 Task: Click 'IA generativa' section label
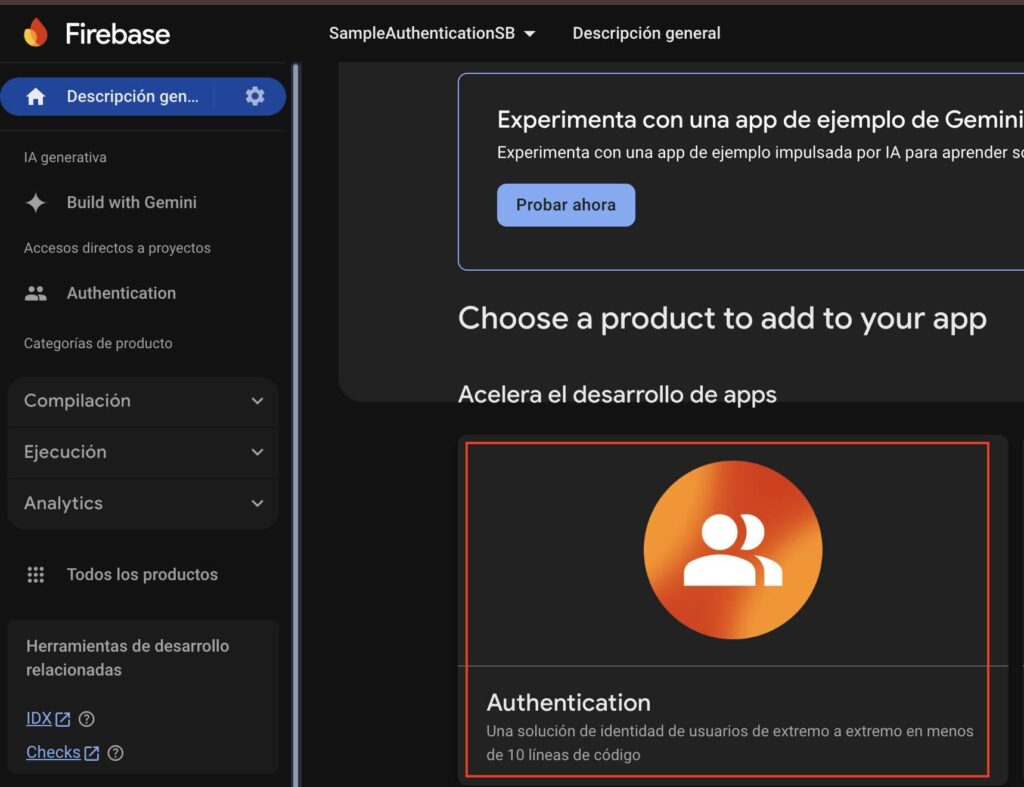pos(65,157)
